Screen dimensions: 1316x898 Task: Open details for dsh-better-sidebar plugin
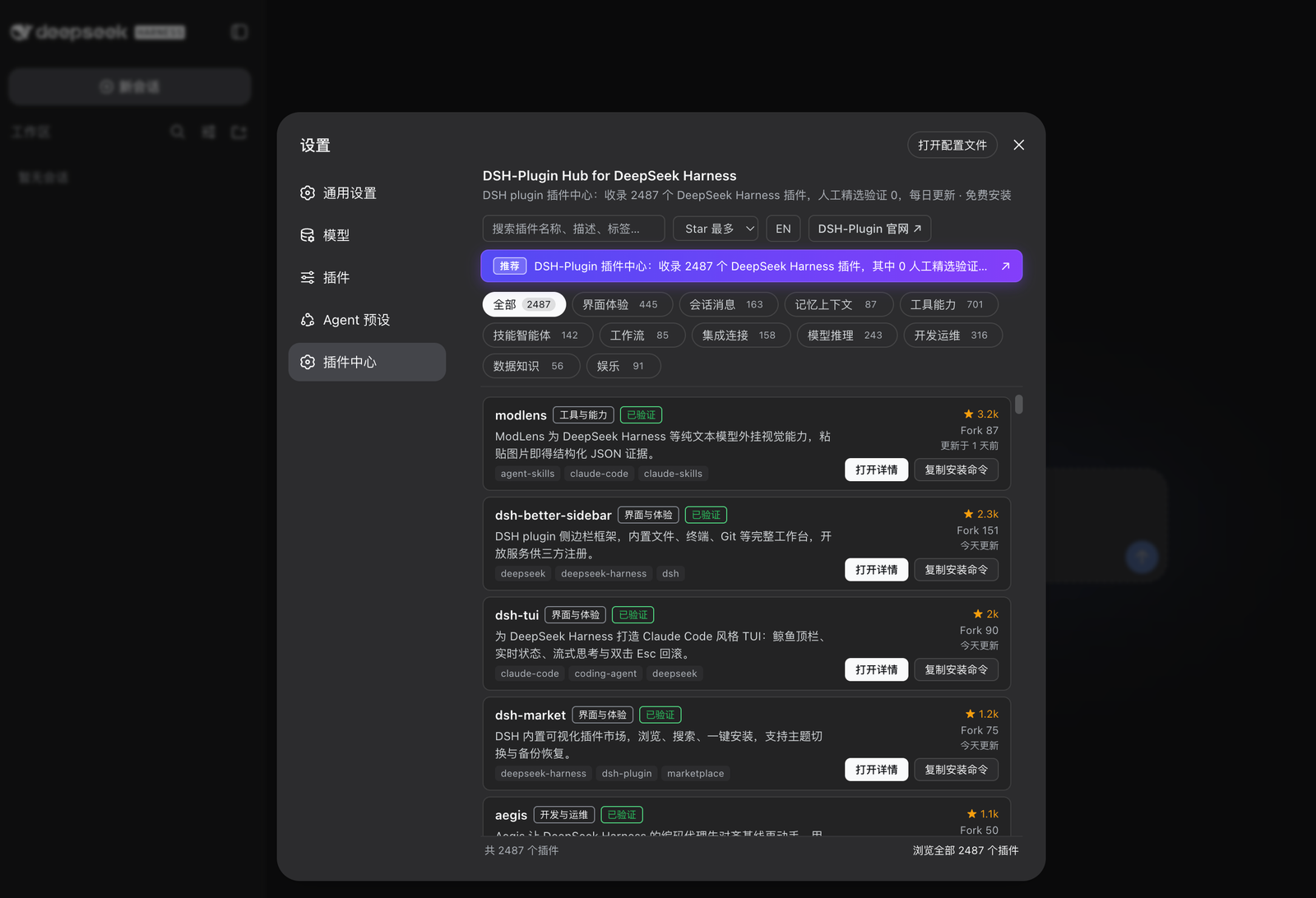pos(876,570)
